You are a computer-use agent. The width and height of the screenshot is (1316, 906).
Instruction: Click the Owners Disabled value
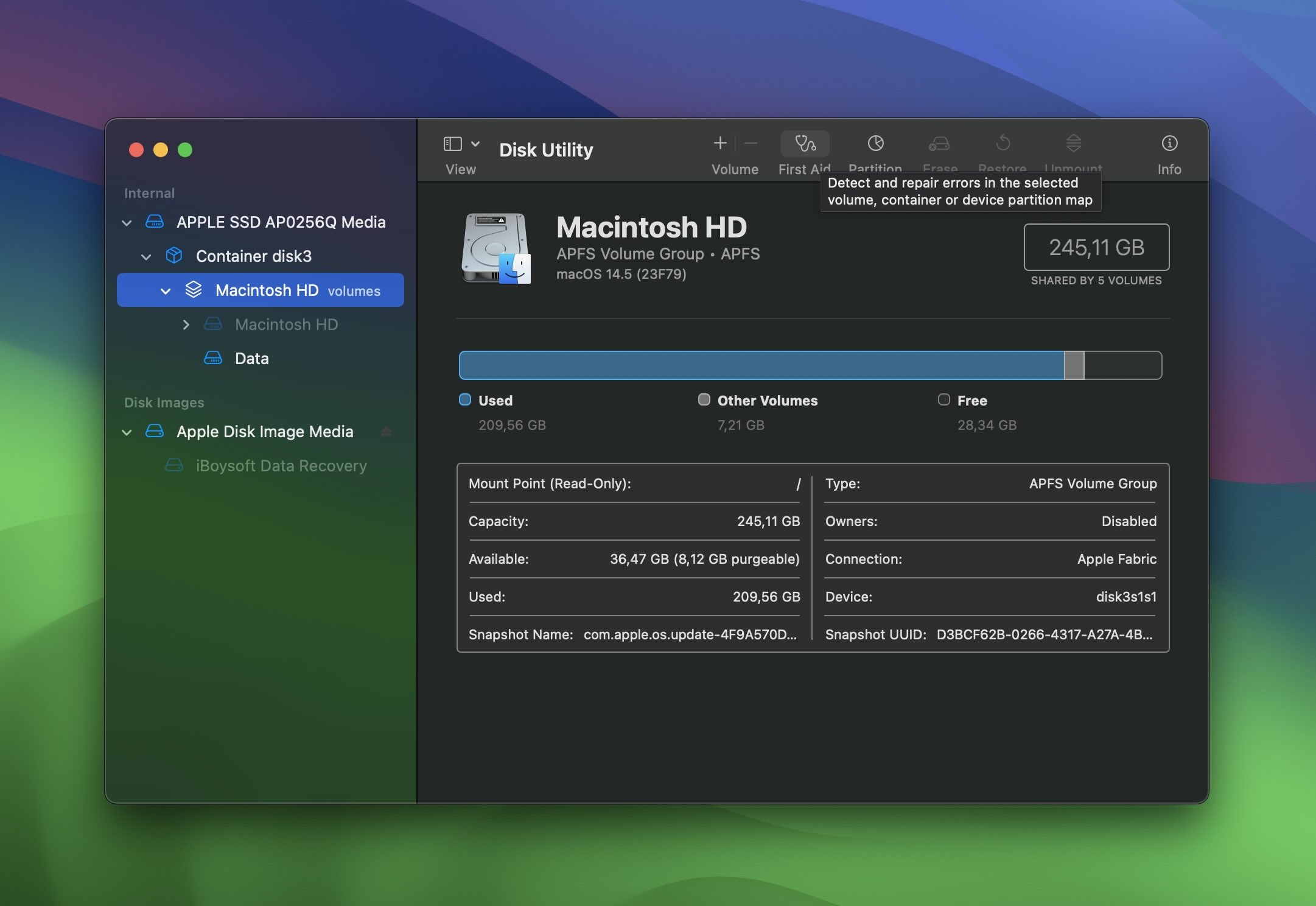point(1129,521)
